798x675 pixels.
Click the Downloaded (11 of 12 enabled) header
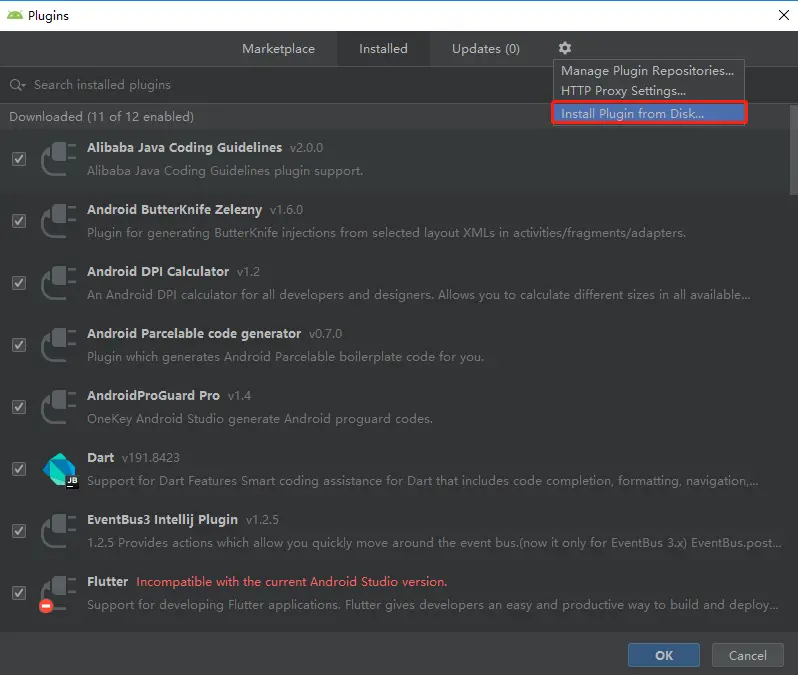101,117
